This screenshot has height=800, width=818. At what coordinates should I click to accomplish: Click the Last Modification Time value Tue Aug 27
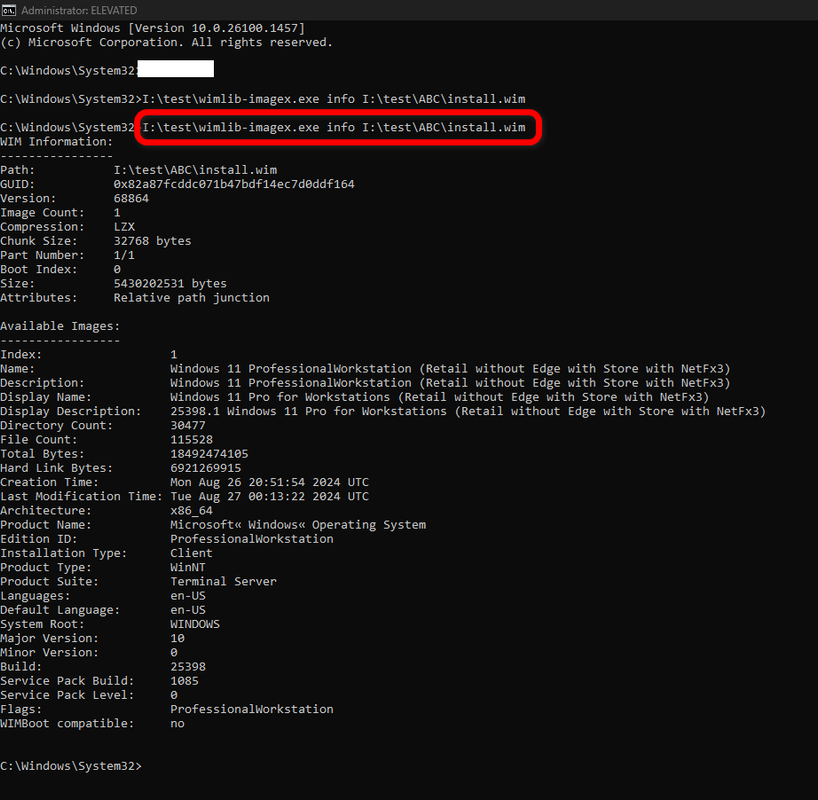point(269,496)
